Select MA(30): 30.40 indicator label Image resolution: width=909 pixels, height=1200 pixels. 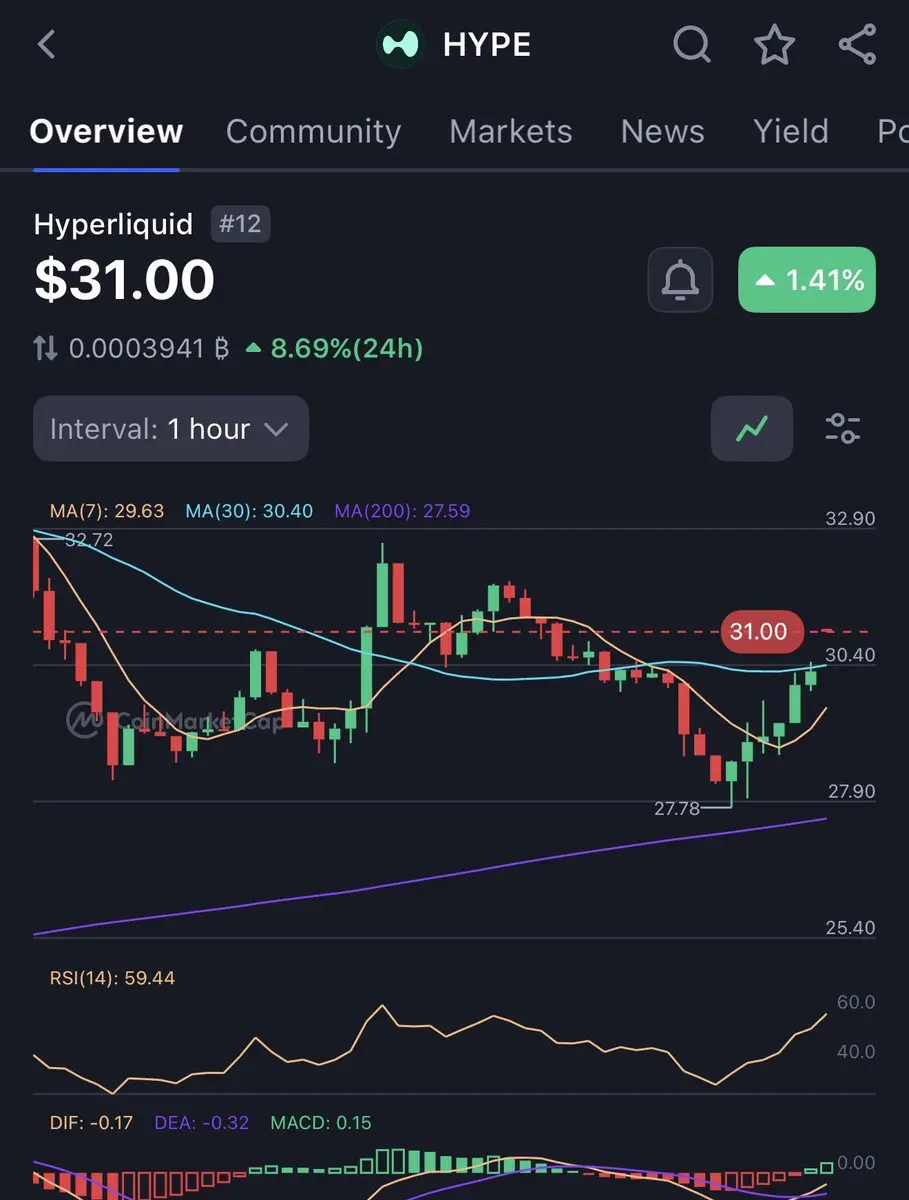click(249, 511)
